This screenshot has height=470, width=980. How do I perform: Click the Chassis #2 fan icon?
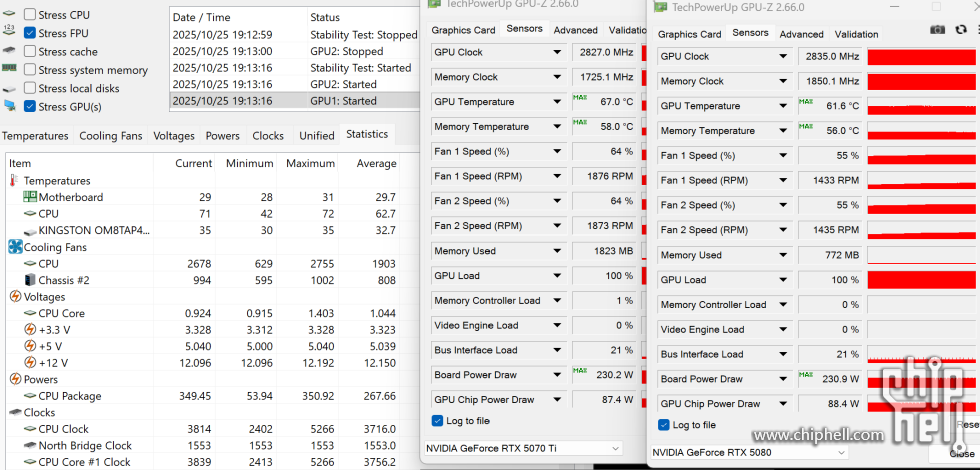(30, 280)
